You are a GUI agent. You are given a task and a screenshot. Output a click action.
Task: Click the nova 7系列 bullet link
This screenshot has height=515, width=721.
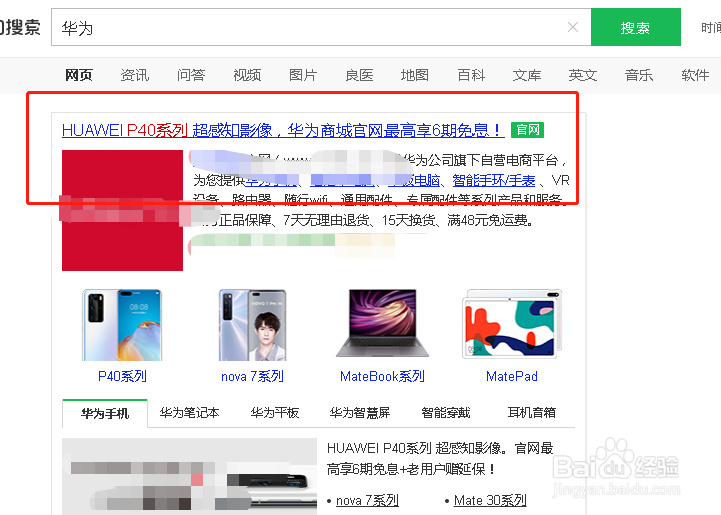[367, 500]
